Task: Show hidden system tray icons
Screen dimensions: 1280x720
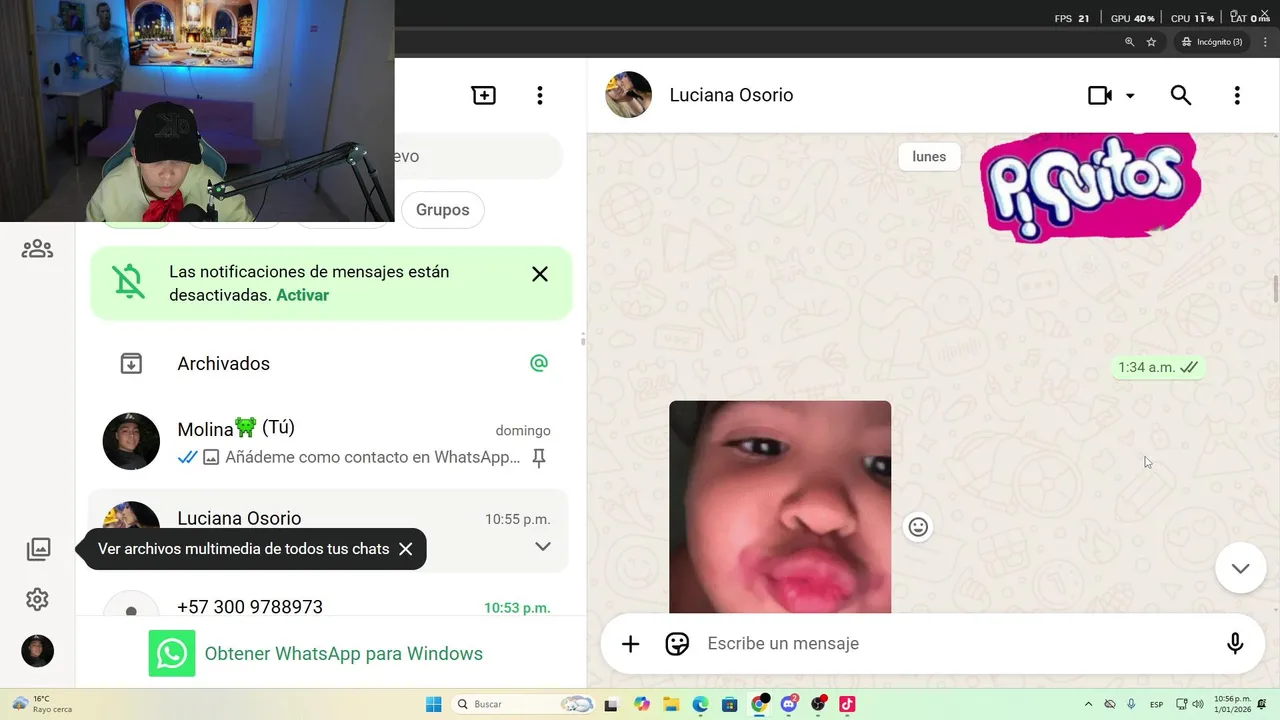Action: [x=1088, y=704]
